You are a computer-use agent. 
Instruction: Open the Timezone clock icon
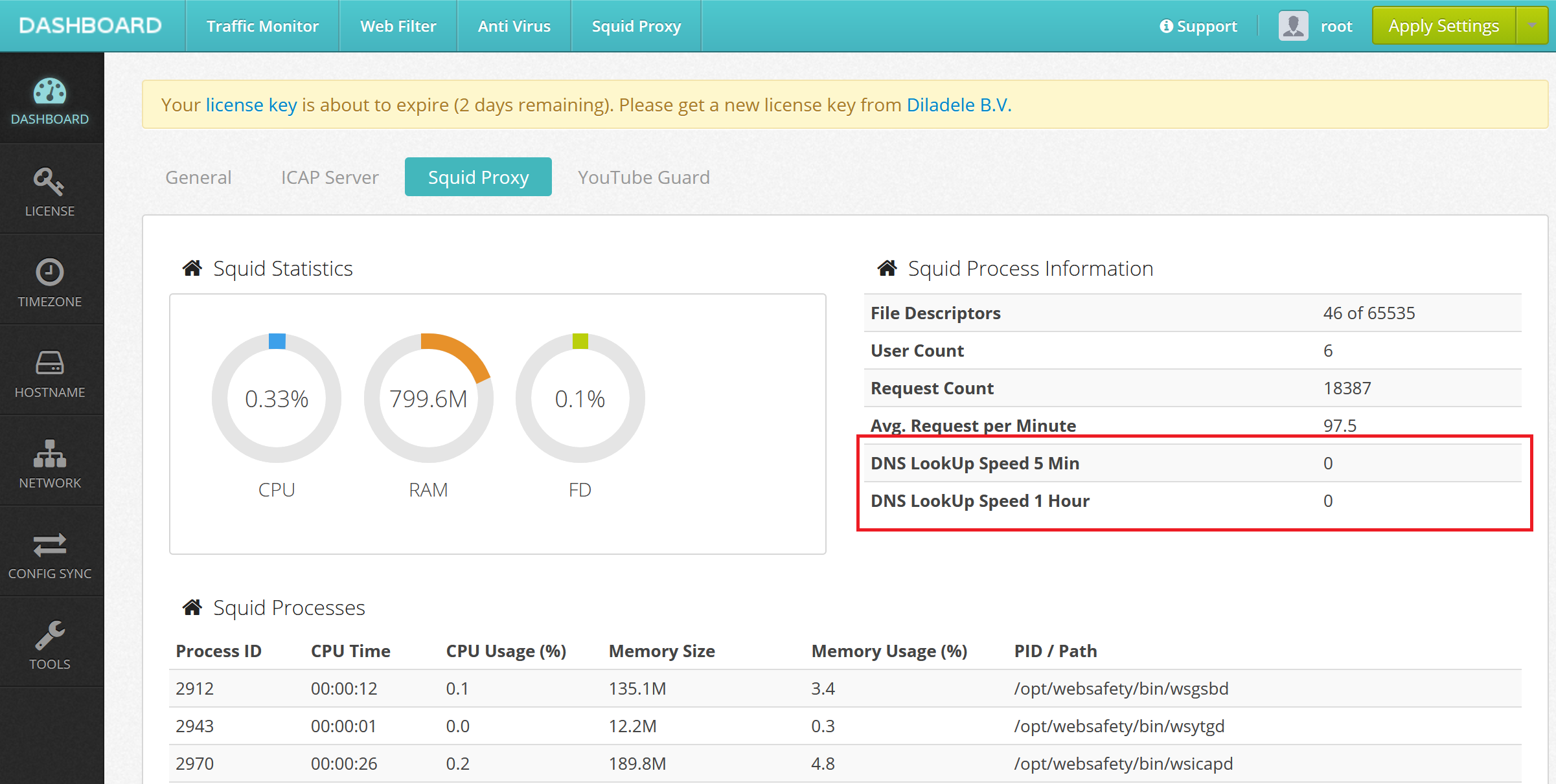point(49,272)
